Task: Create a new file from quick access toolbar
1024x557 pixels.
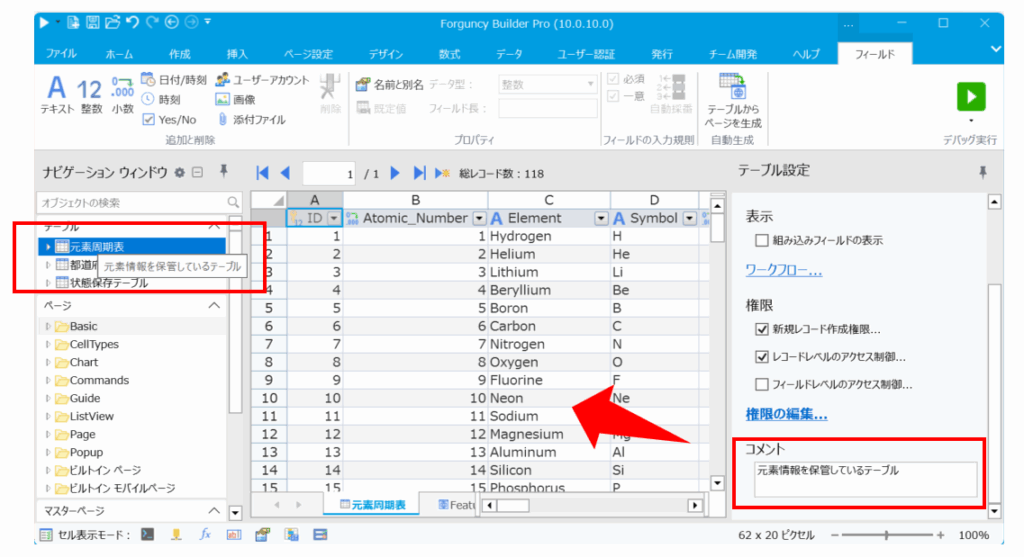Action: (73, 23)
